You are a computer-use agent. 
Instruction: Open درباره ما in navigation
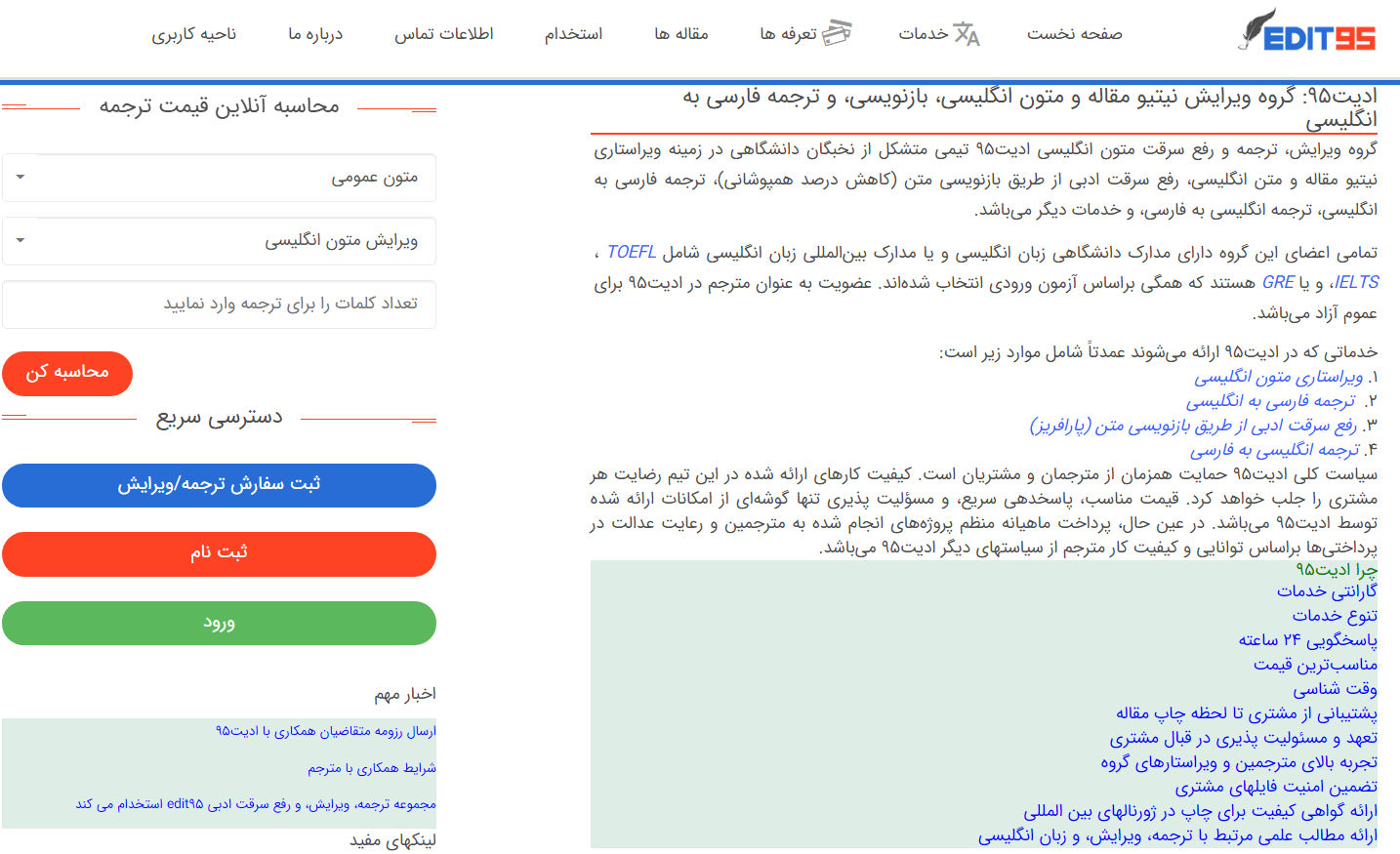click(315, 34)
